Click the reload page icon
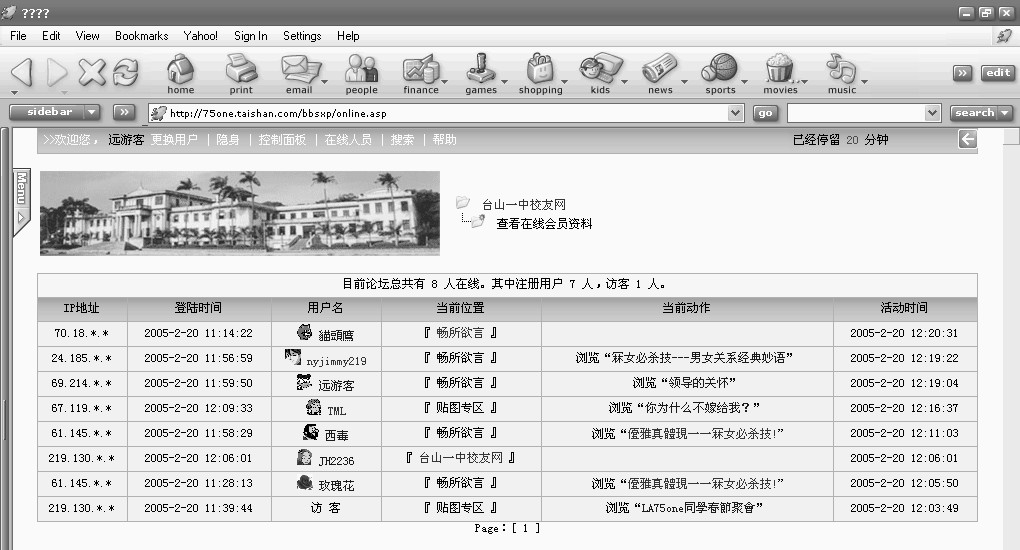Screen dimensions: 1020x550 125,72
